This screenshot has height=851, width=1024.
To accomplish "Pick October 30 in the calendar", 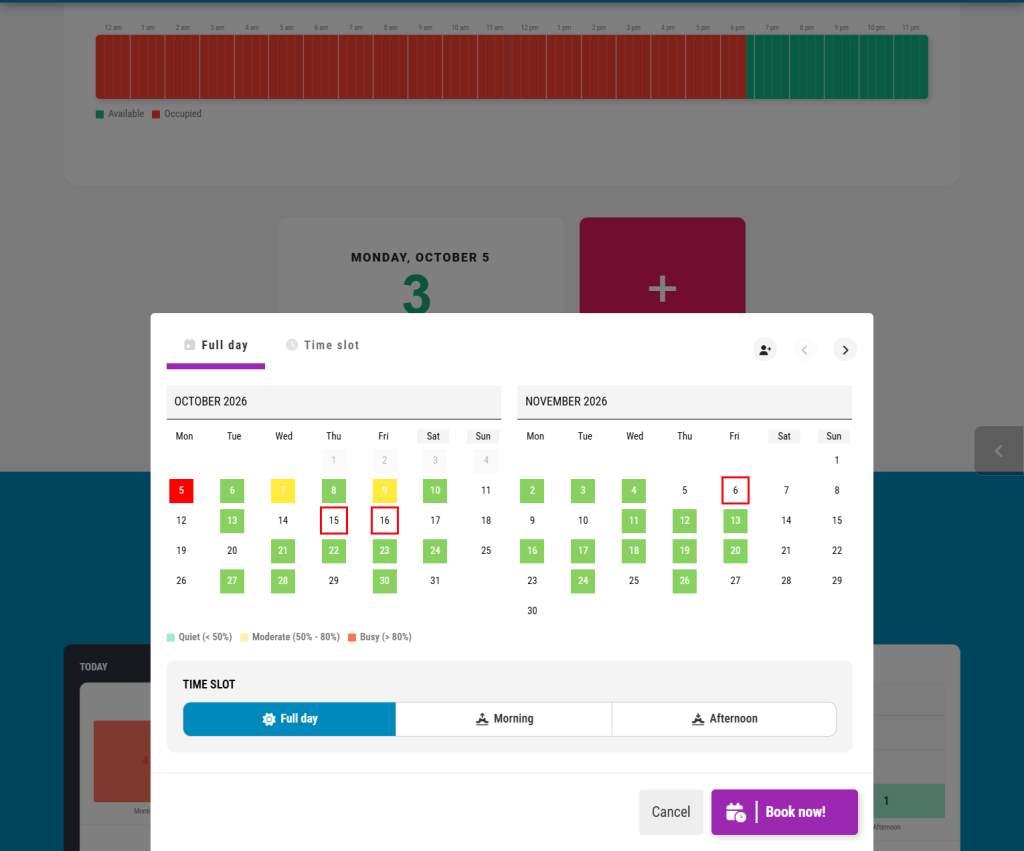I will point(385,581).
